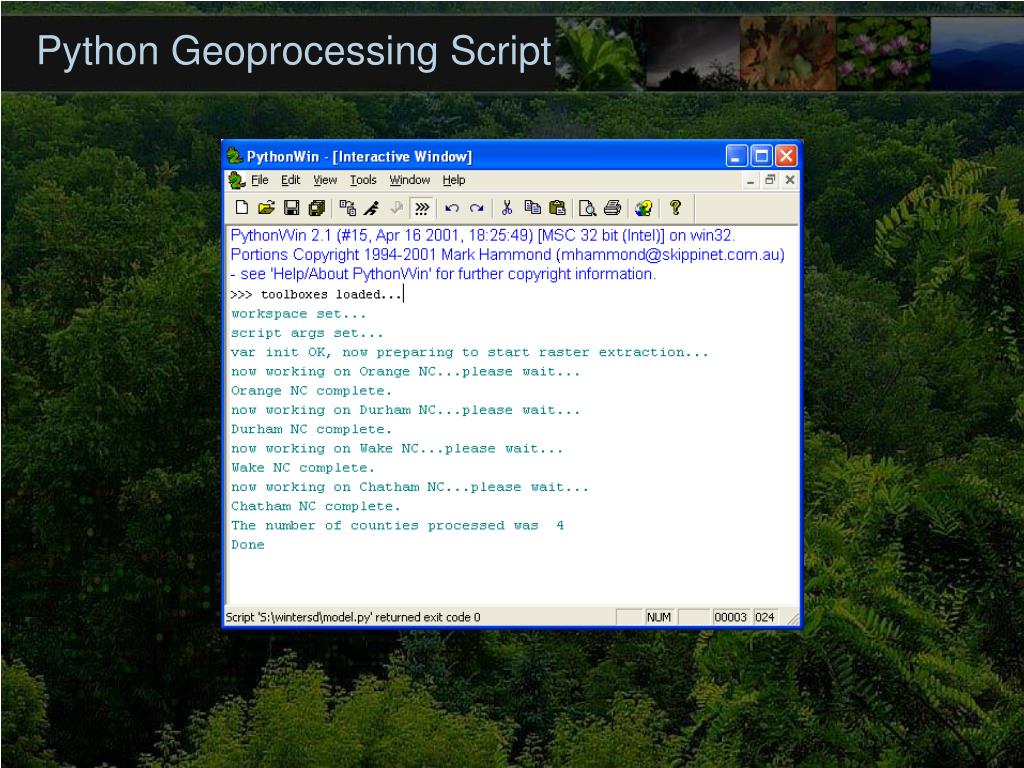The height and width of the screenshot is (768, 1024).
Task: Click the 'workspace set...' output line
Action: [298, 314]
